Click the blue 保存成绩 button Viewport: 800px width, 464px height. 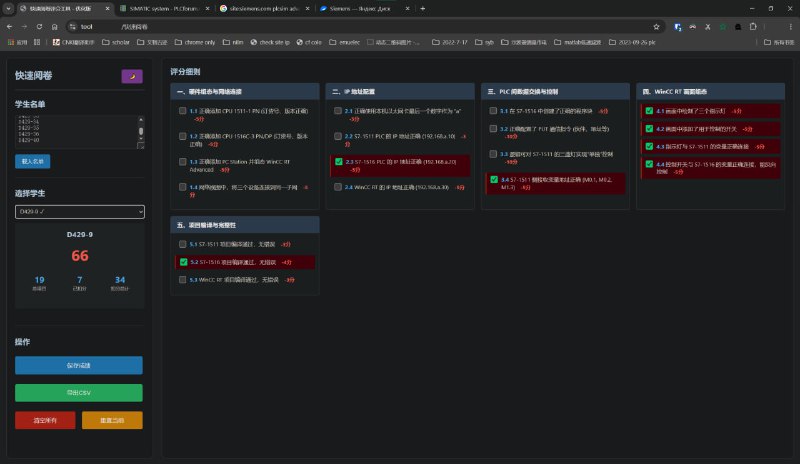pyautogui.click(x=79, y=365)
